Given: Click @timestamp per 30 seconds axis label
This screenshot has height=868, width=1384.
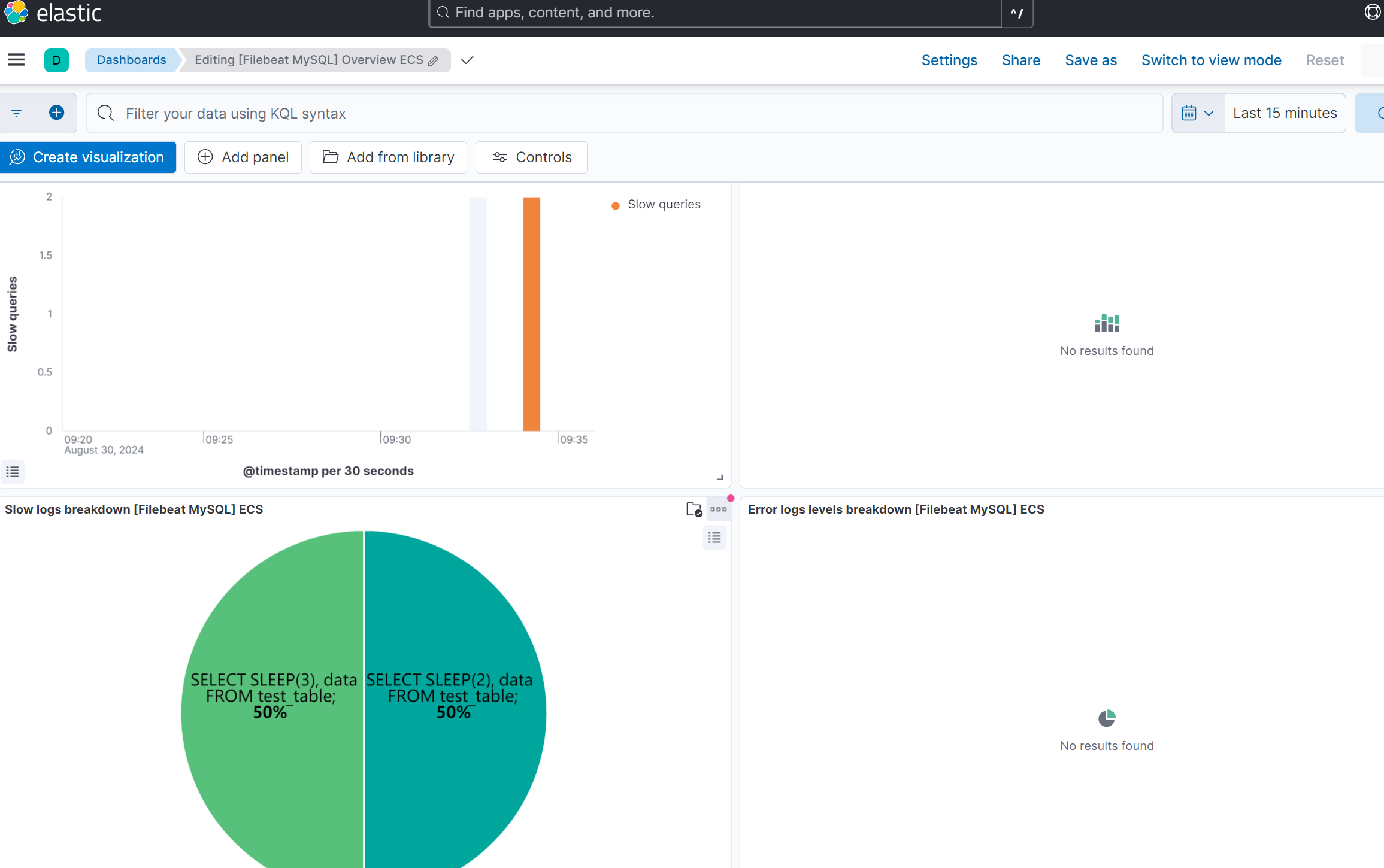Looking at the screenshot, I should pos(328,471).
